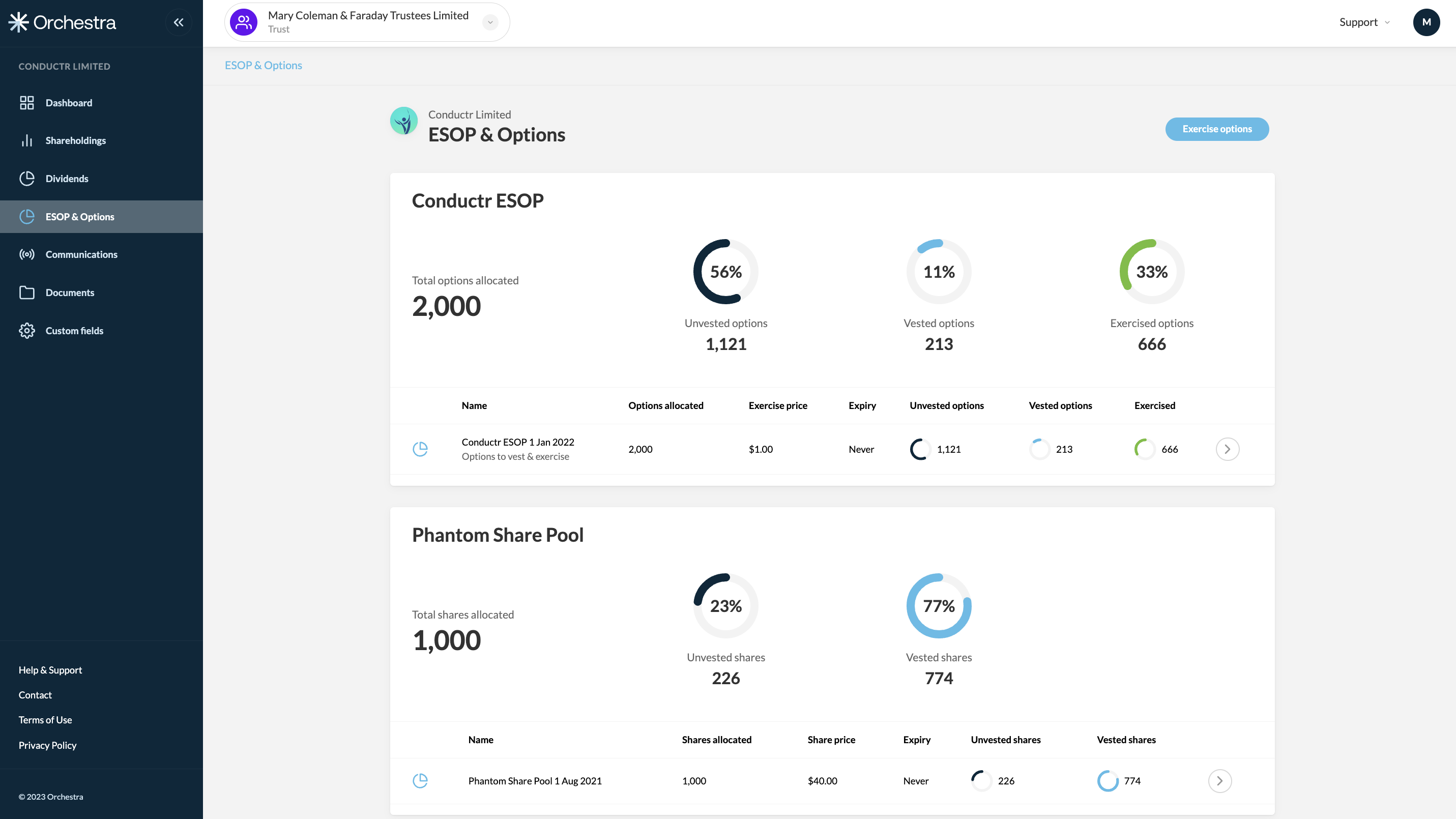
Task: Click the Shareholdings bar chart icon
Action: pyautogui.click(x=26, y=141)
